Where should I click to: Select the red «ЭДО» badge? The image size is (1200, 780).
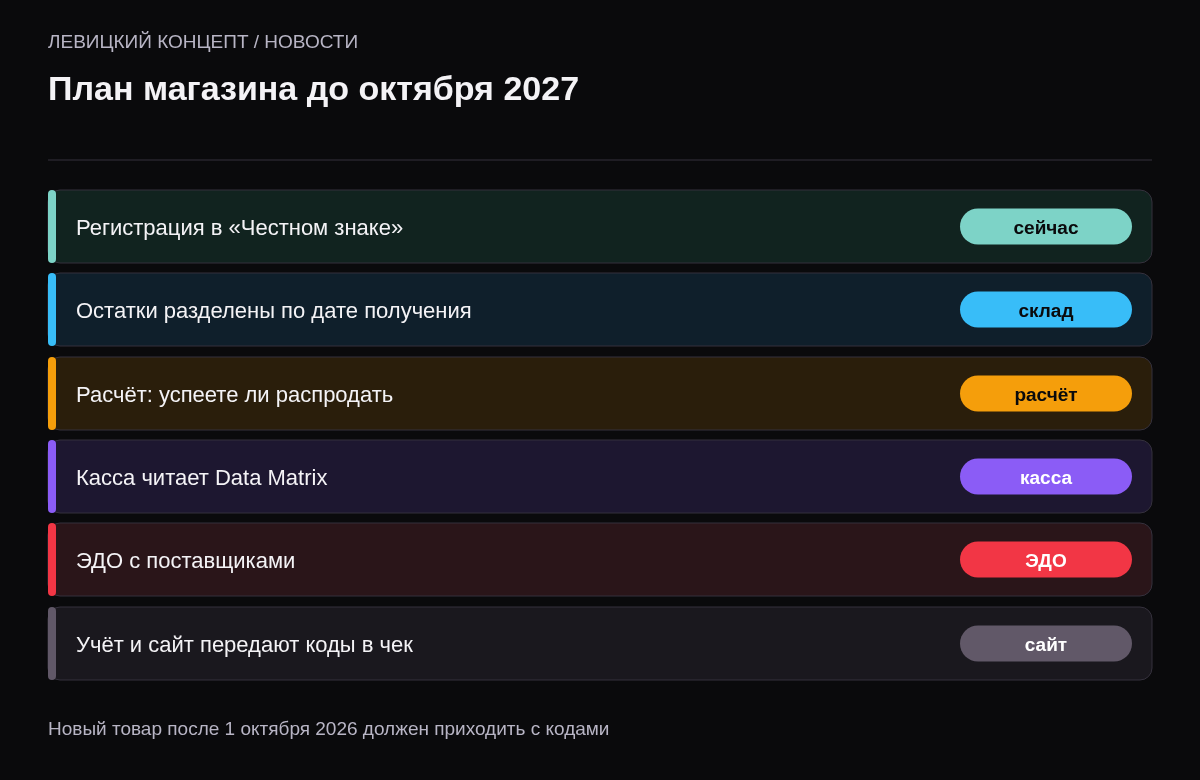(x=1046, y=560)
